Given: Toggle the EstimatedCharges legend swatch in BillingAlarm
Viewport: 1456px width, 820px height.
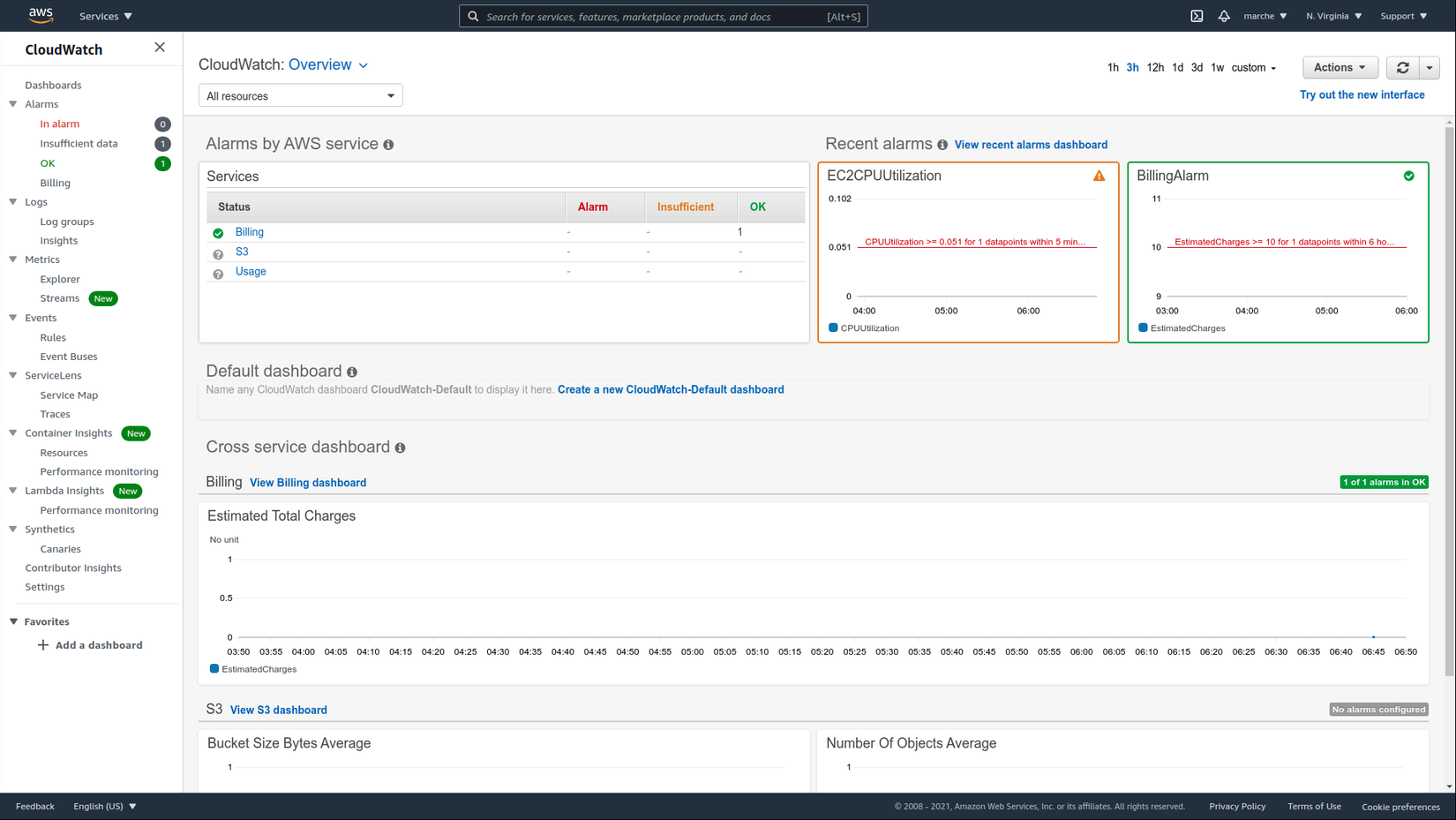Looking at the screenshot, I should (x=1143, y=327).
